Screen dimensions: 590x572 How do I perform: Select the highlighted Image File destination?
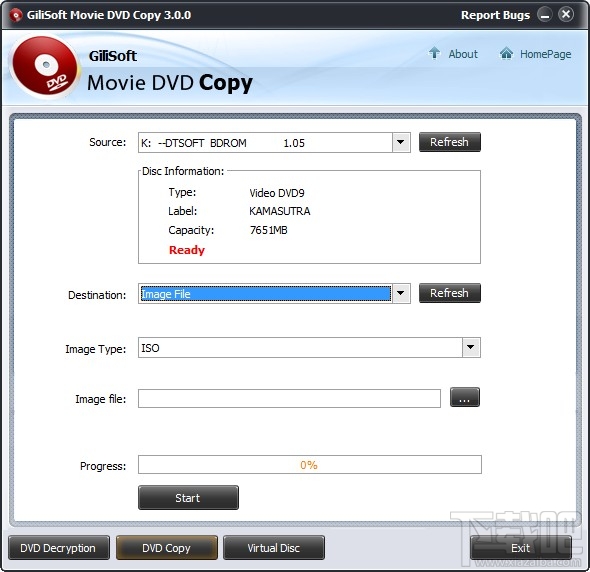click(265, 294)
